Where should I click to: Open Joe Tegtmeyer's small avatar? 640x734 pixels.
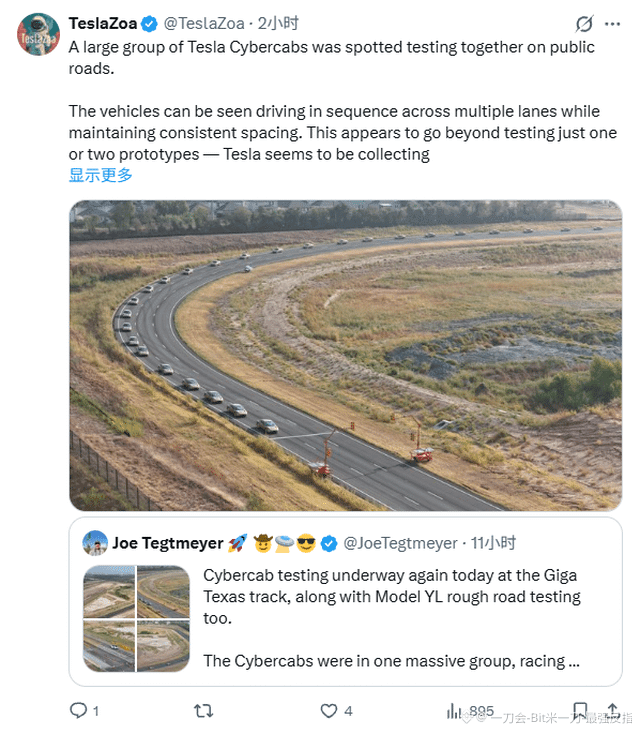pyautogui.click(x=95, y=543)
